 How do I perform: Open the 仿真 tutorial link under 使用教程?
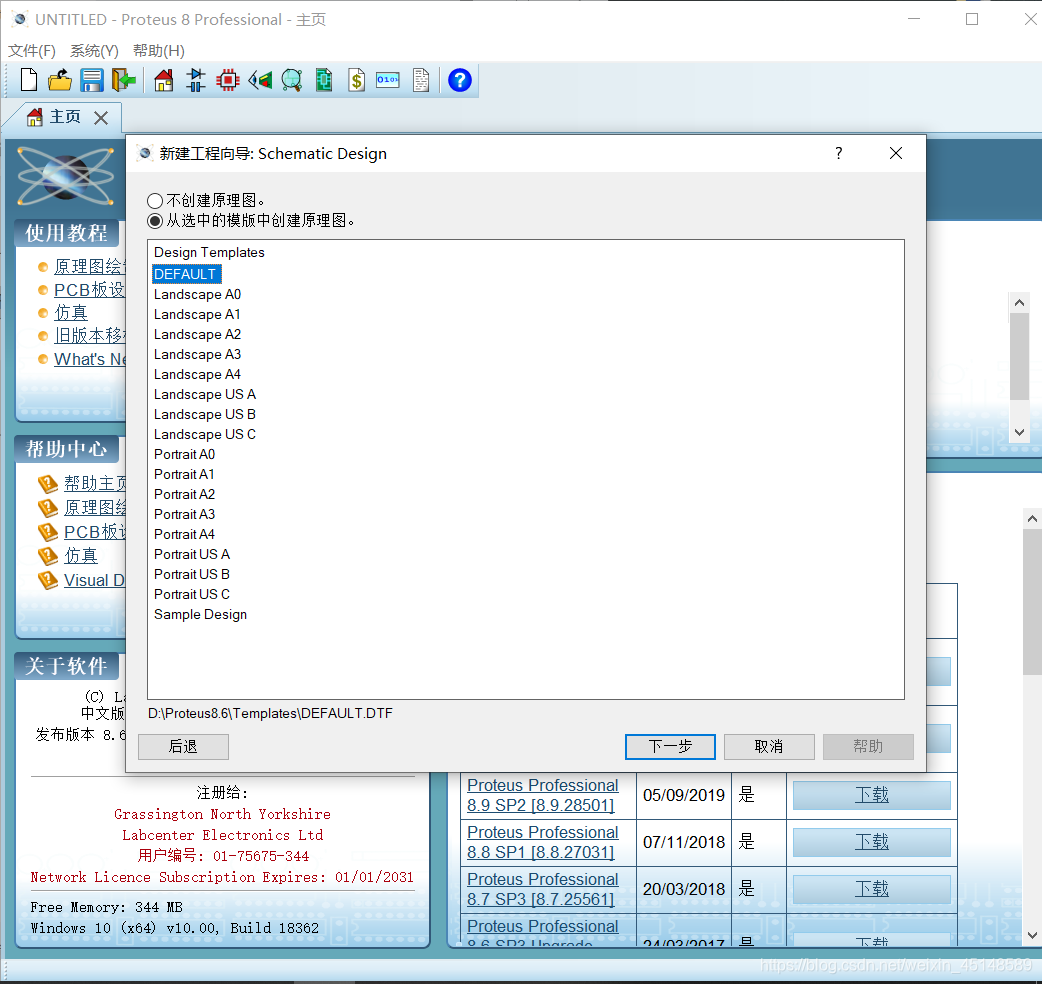click(x=71, y=312)
